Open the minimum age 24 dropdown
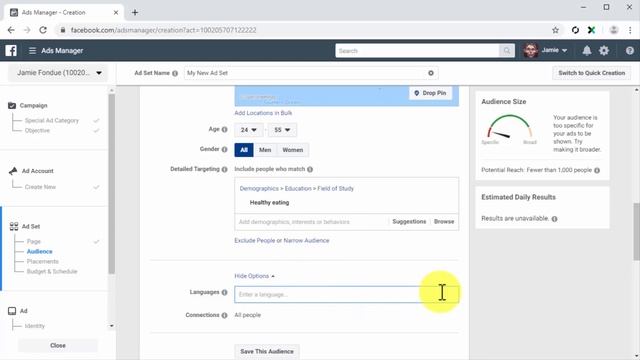The width and height of the screenshot is (640, 360). [248, 130]
